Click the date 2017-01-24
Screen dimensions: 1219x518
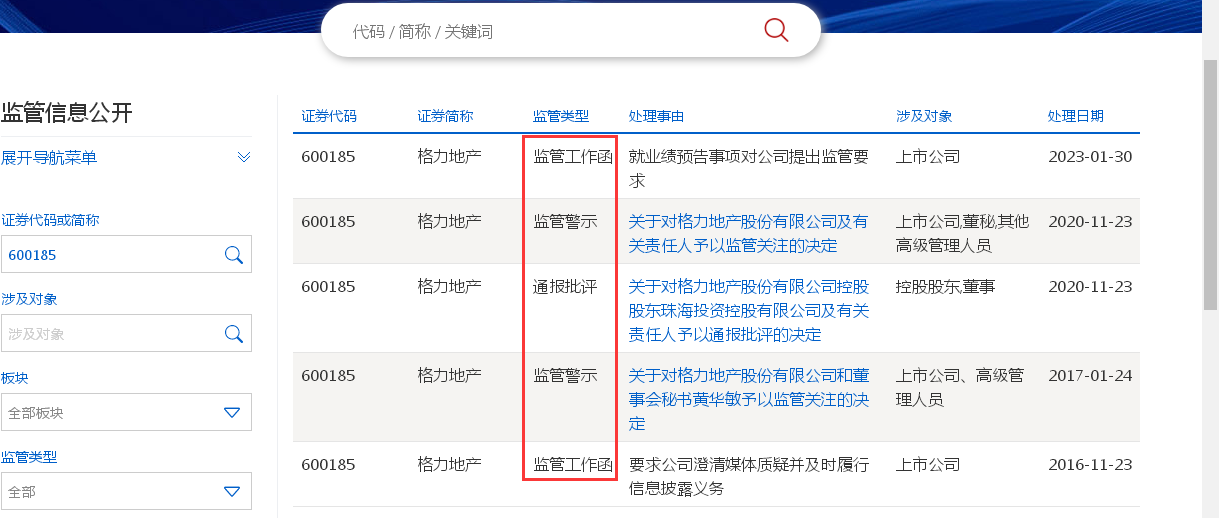click(x=1090, y=376)
